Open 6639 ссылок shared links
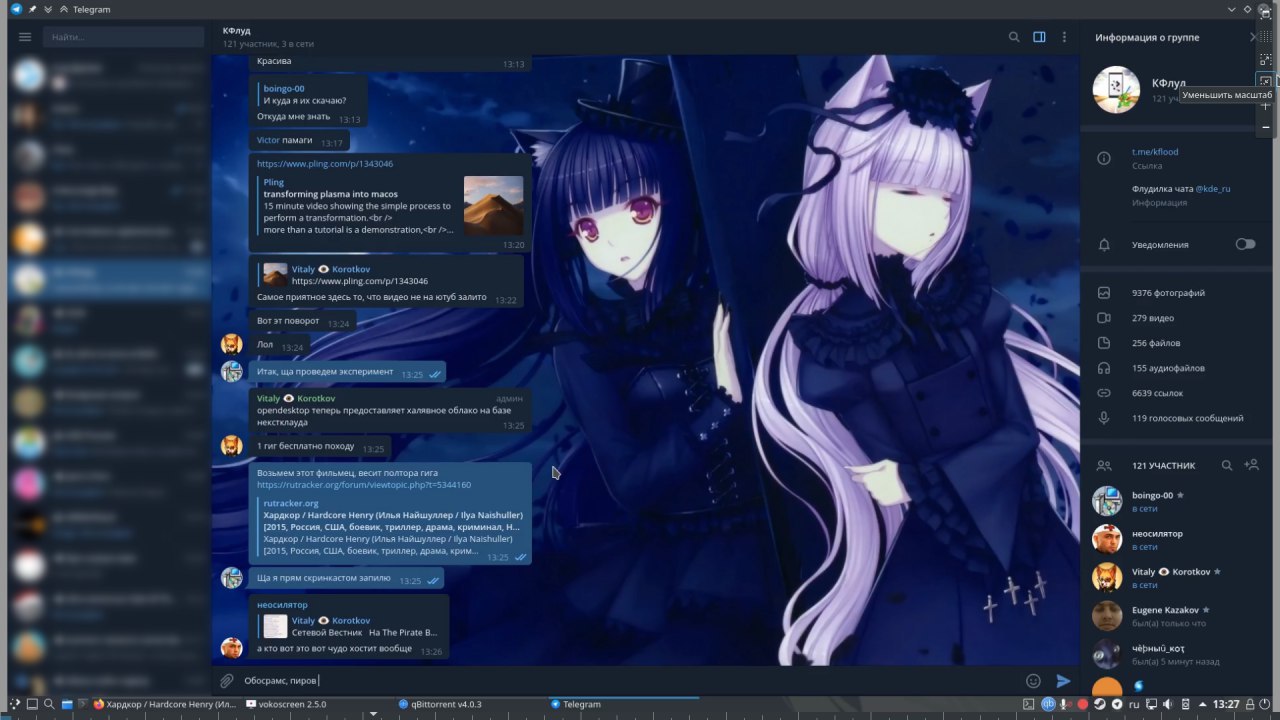Screen dimensions: 1280x720 [x=1158, y=393]
